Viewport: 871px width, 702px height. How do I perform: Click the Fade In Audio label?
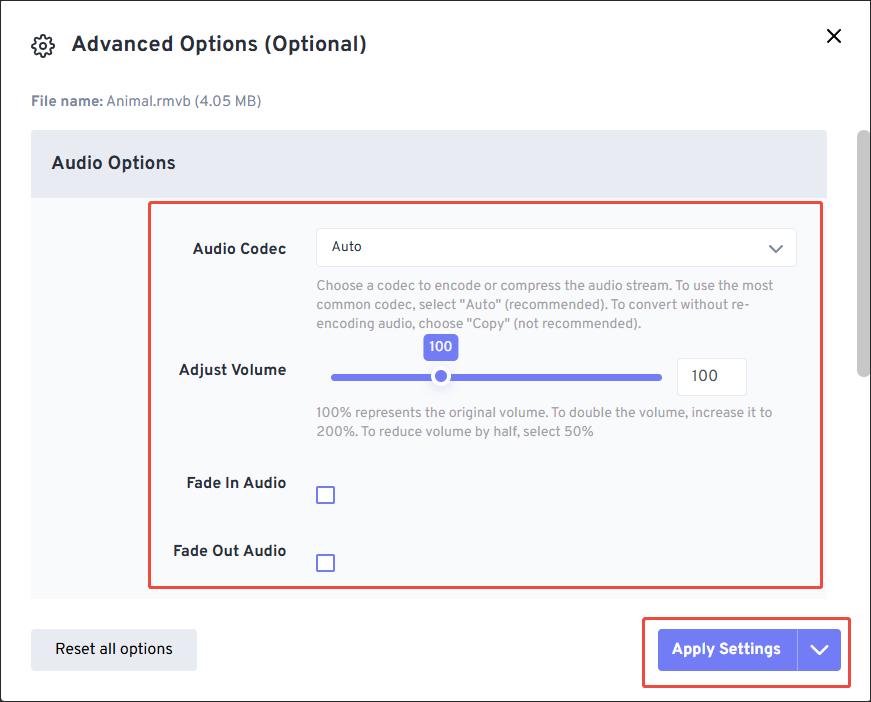[x=236, y=482]
